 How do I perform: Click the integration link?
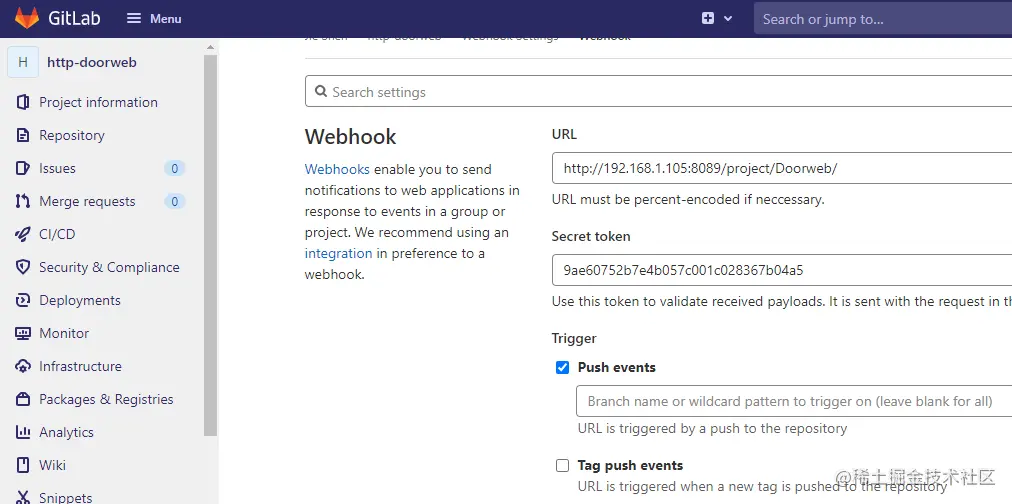coord(338,253)
